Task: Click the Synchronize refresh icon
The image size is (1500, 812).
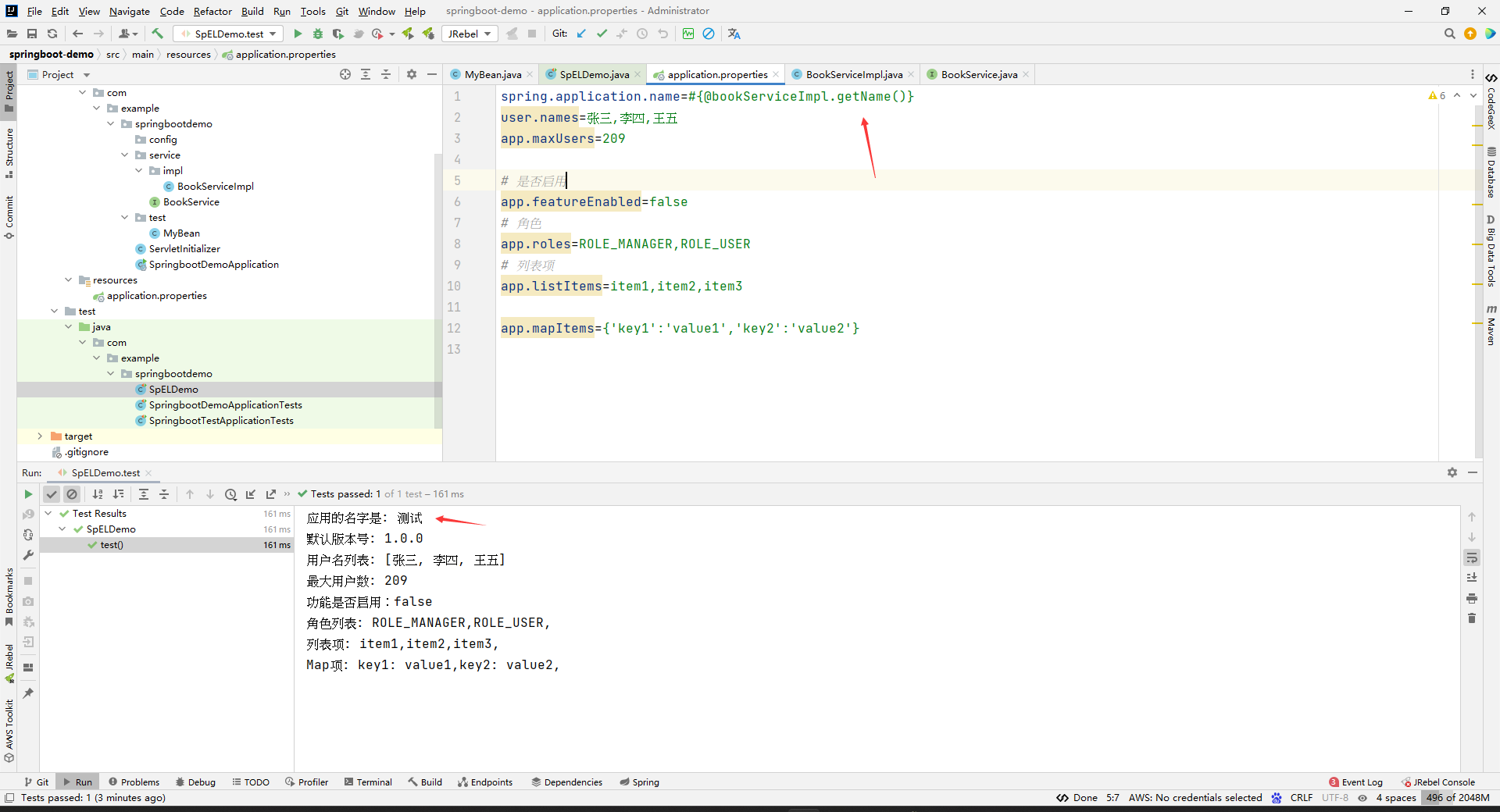Action: click(x=52, y=34)
